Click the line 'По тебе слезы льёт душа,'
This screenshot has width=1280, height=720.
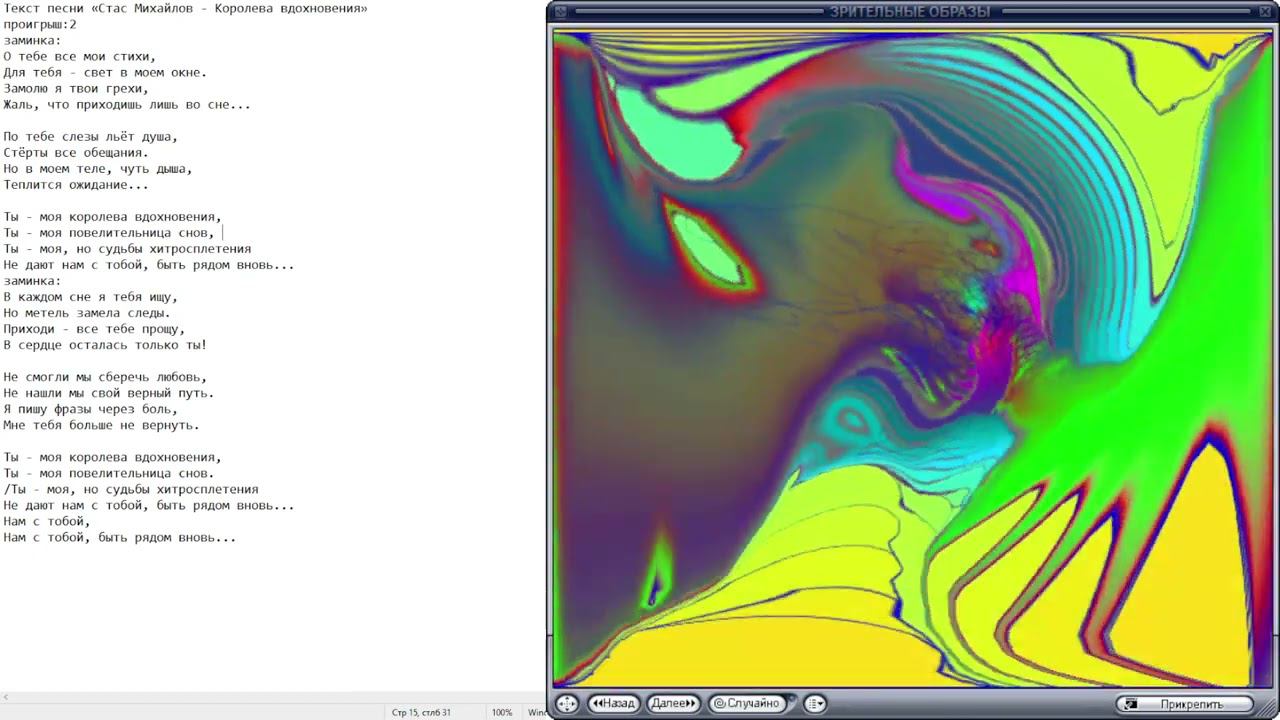point(91,136)
